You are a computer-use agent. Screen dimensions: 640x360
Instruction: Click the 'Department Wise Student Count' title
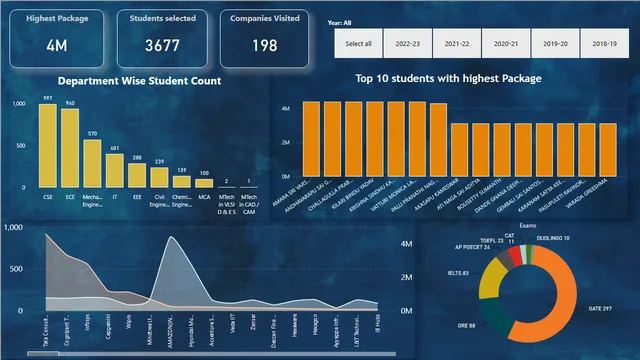(x=139, y=81)
